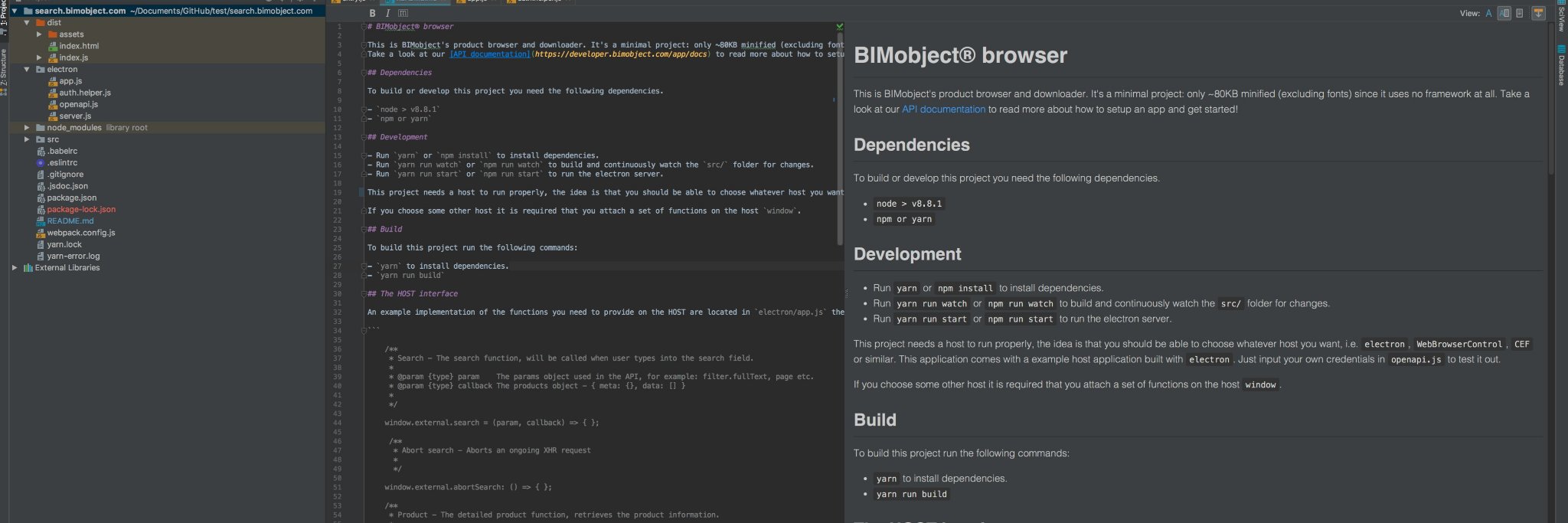Click the yarn.lock file icon
1568x523 pixels.
(41, 245)
